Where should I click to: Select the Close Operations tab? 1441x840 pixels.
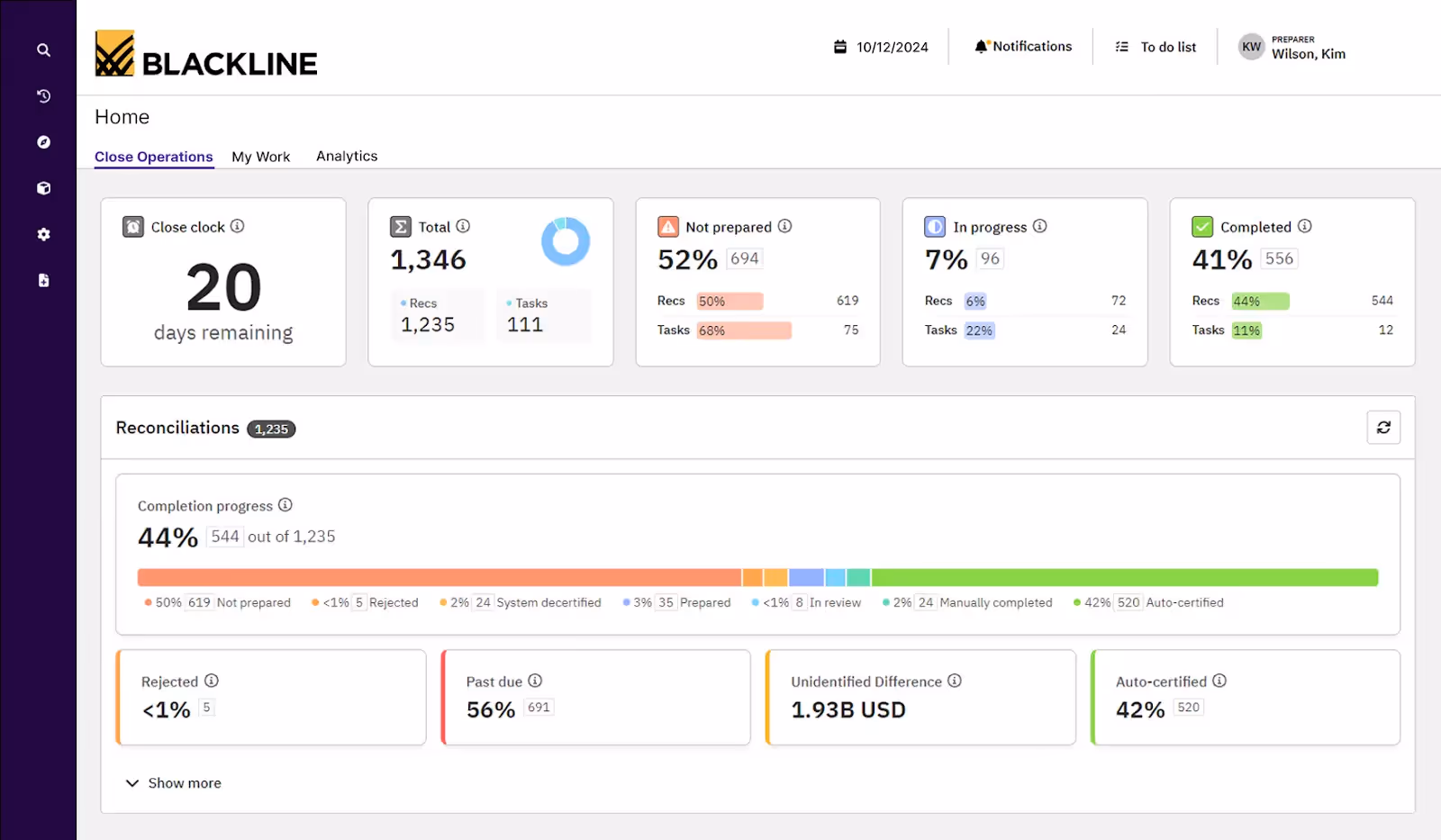click(x=153, y=156)
